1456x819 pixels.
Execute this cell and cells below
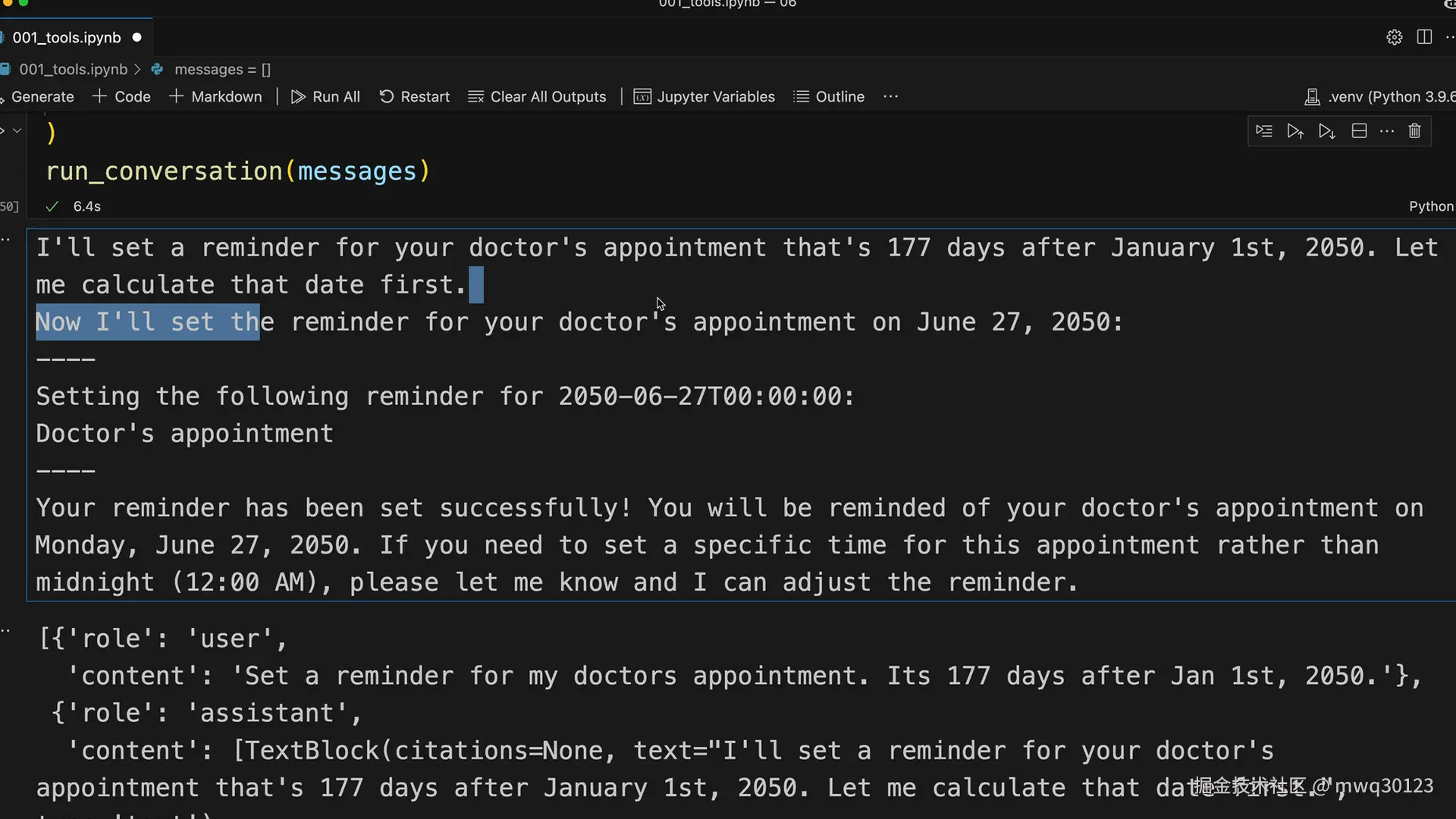coord(1326,131)
